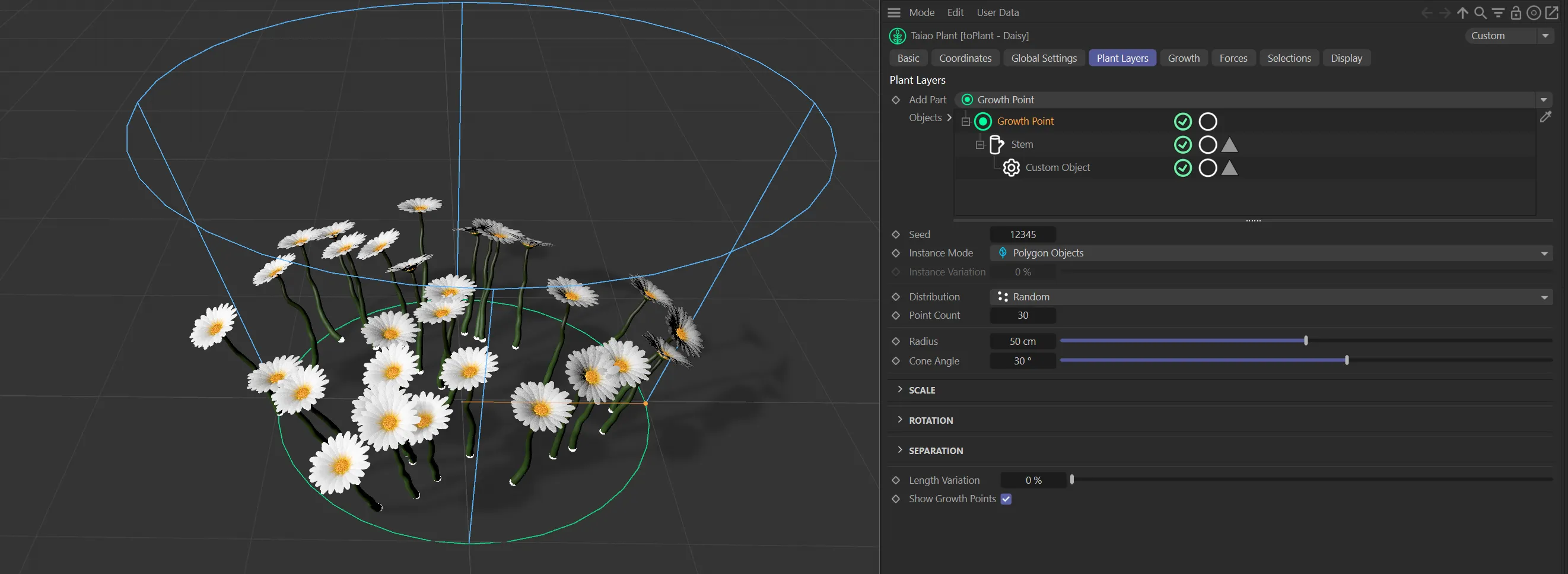The width and height of the screenshot is (1568, 574).
Task: Click the triangle tag icon on Stem row
Action: [1229, 144]
